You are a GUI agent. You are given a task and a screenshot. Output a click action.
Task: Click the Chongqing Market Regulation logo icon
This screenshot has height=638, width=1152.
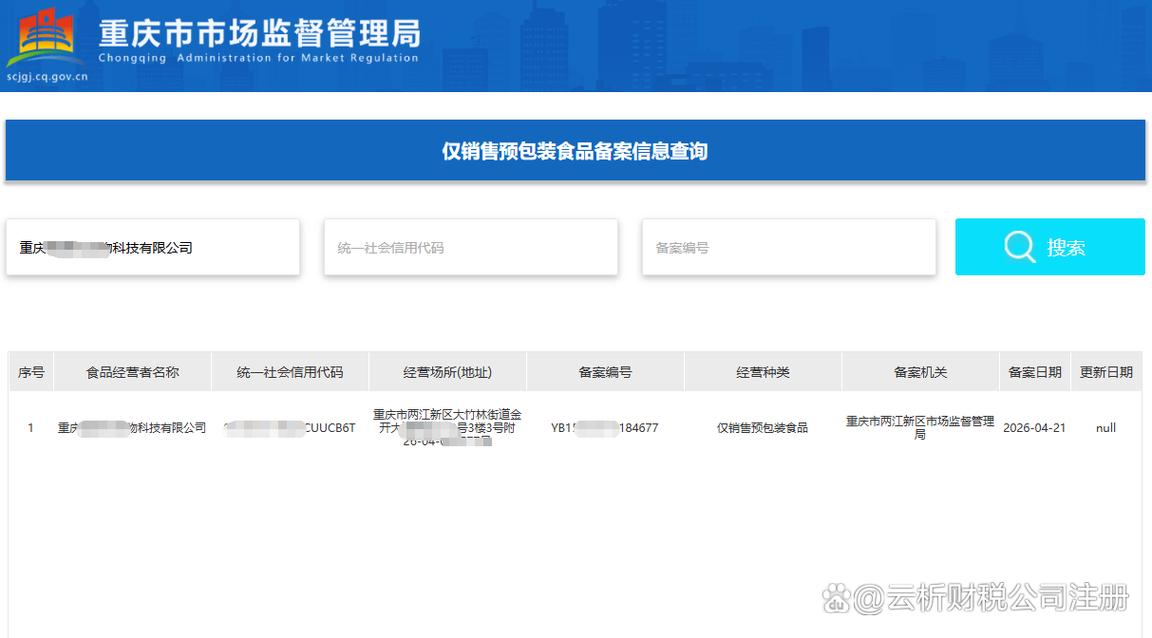(45, 38)
